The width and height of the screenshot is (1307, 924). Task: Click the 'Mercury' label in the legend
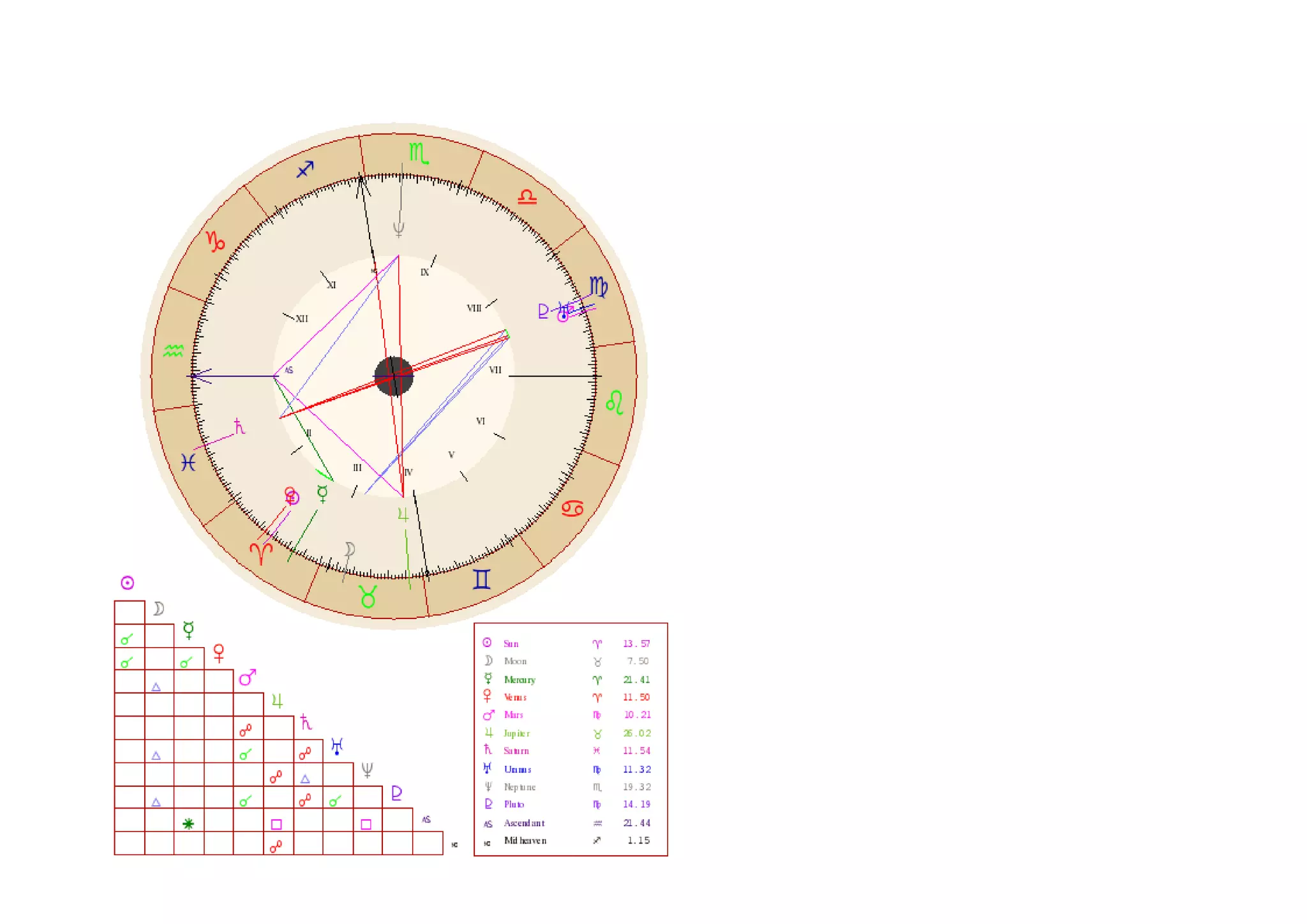pyautogui.click(x=519, y=680)
